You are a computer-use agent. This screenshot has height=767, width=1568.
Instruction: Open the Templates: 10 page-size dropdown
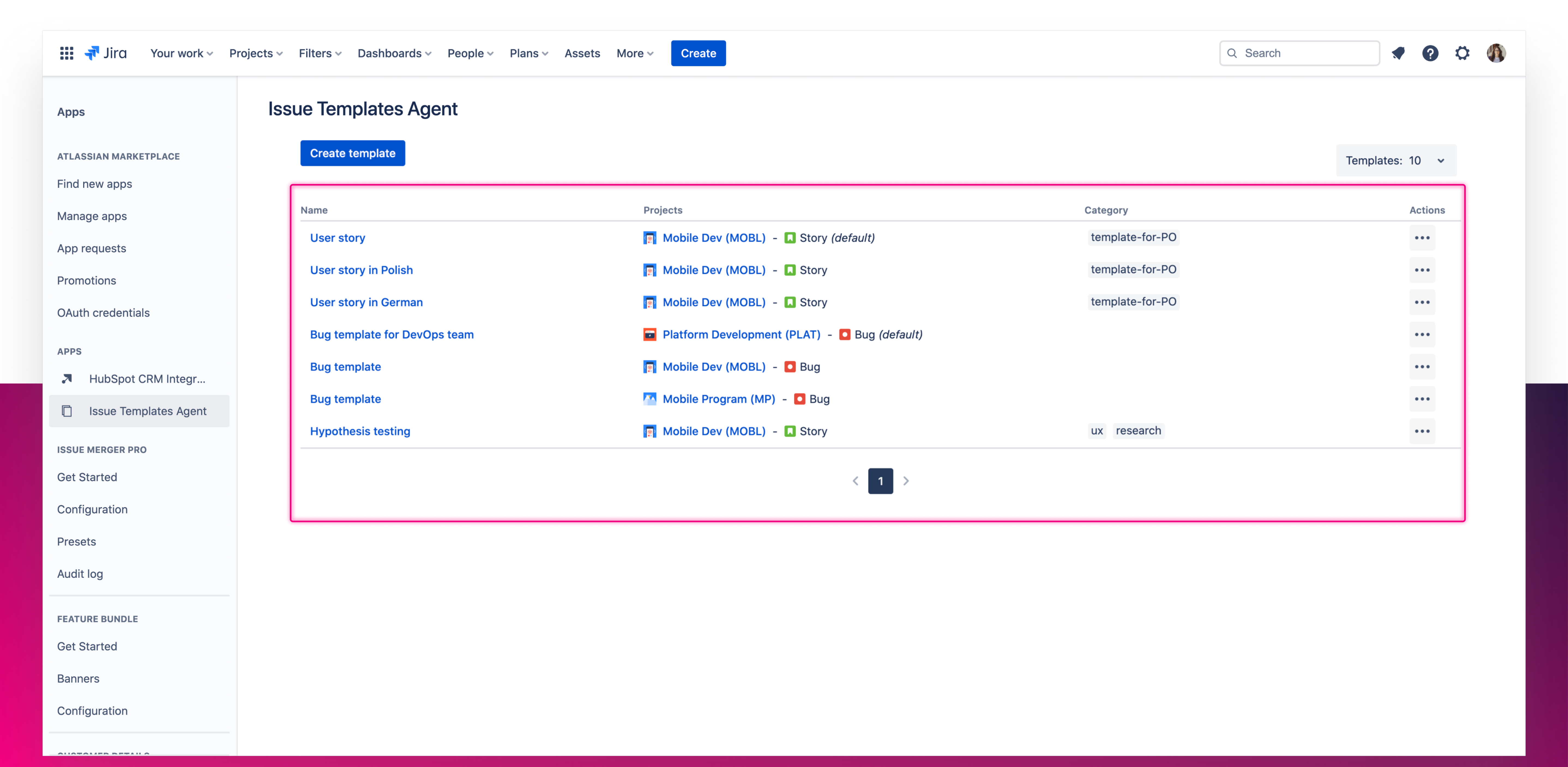[x=1396, y=160]
